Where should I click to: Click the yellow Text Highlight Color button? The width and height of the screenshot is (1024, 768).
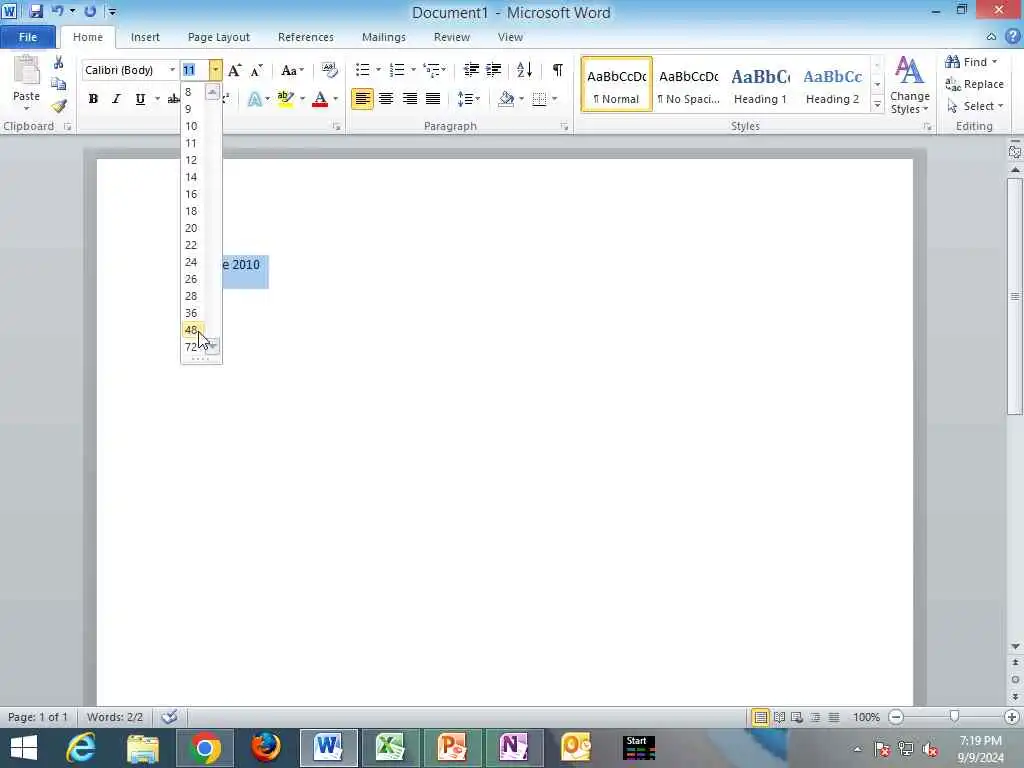click(285, 99)
